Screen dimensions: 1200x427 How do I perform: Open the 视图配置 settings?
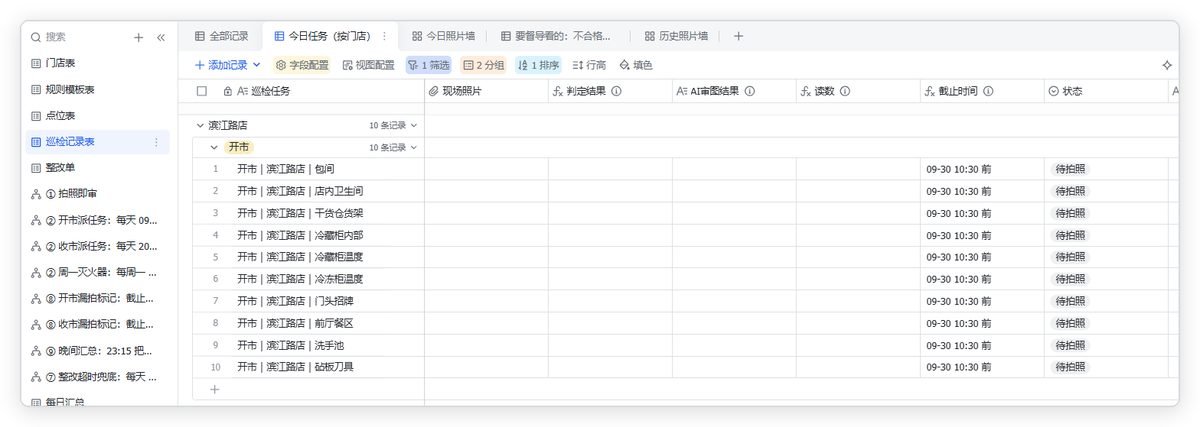[x=368, y=65]
